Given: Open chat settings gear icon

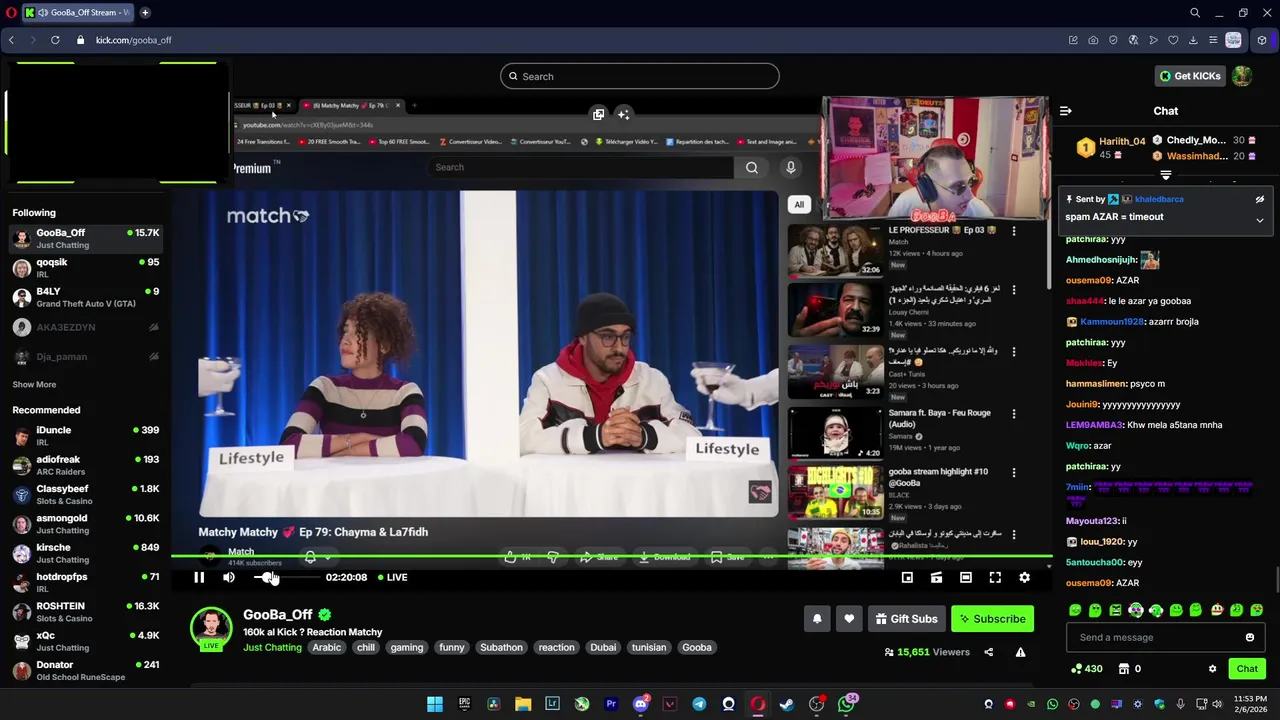Looking at the screenshot, I should point(1212,669).
